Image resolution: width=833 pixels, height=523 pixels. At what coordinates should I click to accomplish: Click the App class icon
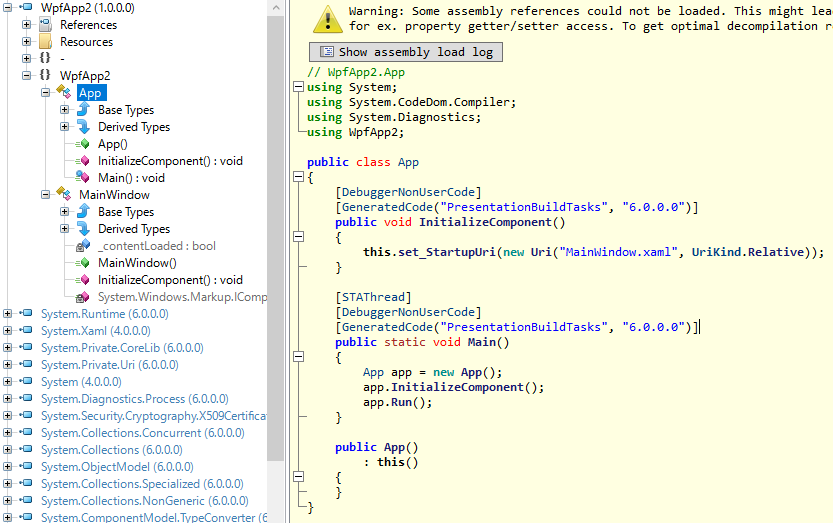pos(64,92)
